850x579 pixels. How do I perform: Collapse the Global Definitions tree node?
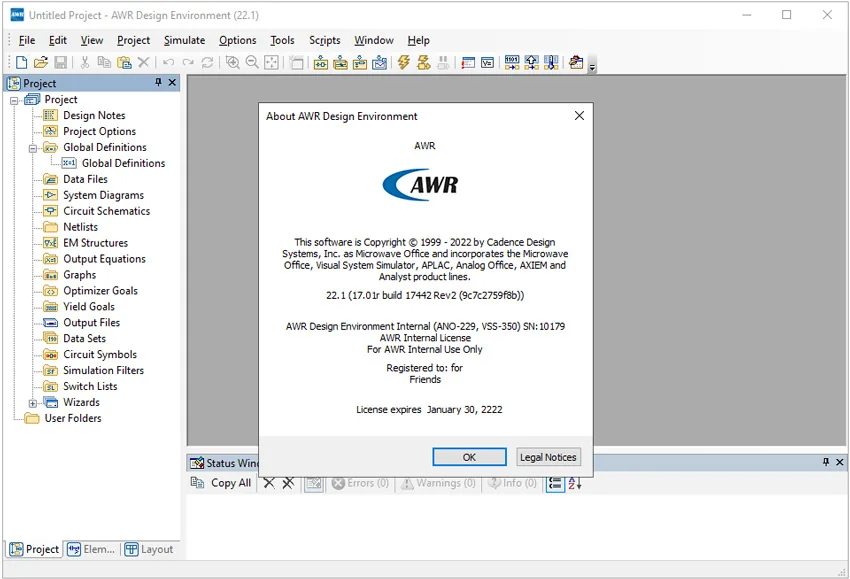[x=33, y=148]
